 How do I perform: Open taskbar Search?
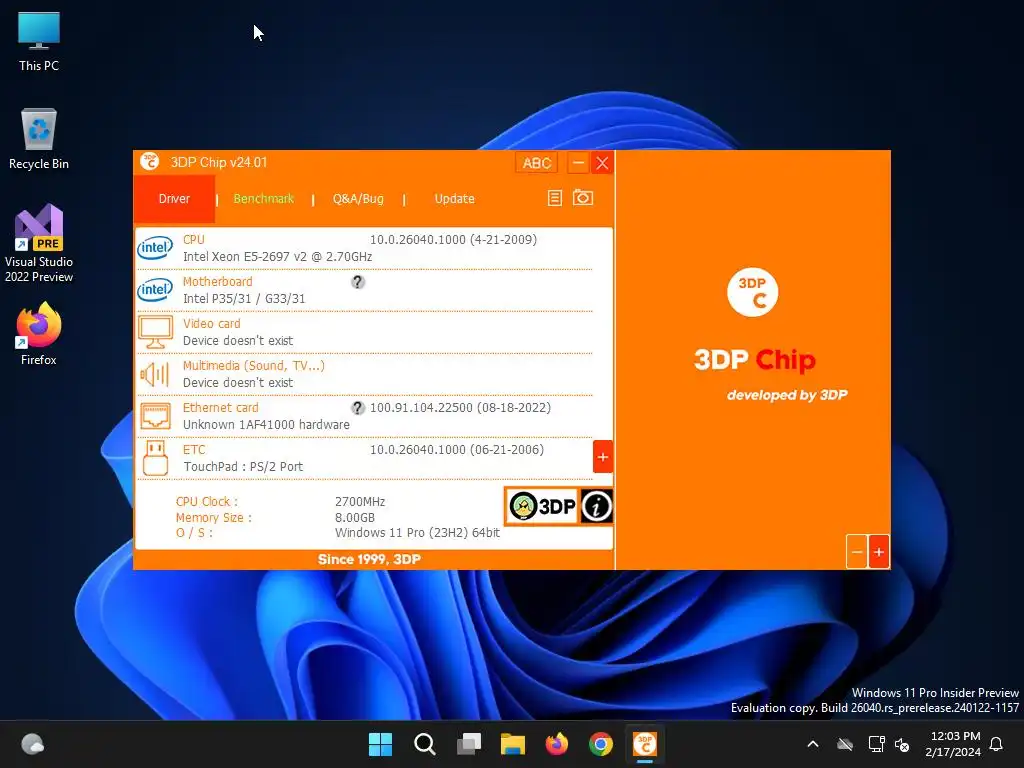point(424,744)
